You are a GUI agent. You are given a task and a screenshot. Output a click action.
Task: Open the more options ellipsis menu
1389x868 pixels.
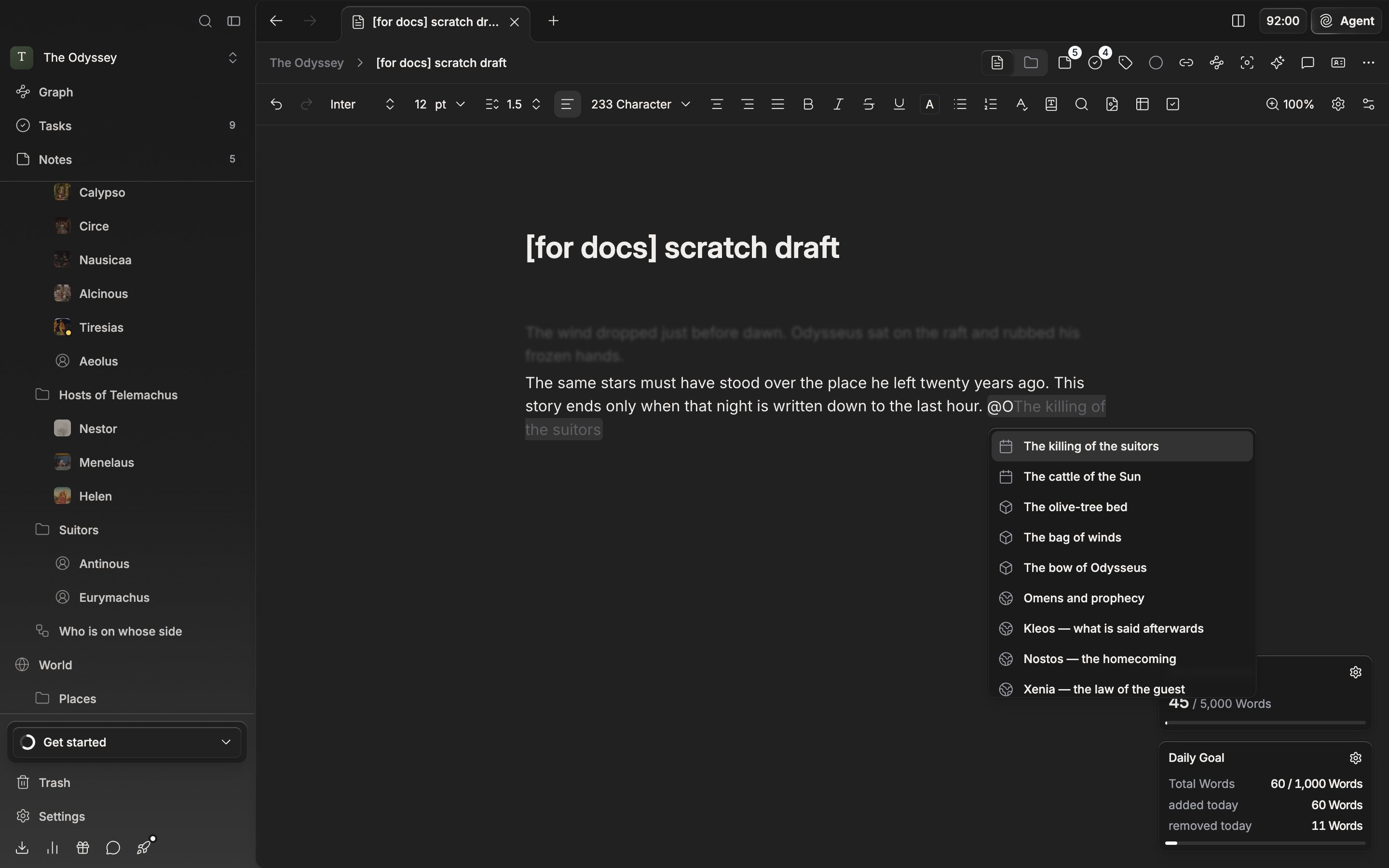pyautogui.click(x=1369, y=63)
